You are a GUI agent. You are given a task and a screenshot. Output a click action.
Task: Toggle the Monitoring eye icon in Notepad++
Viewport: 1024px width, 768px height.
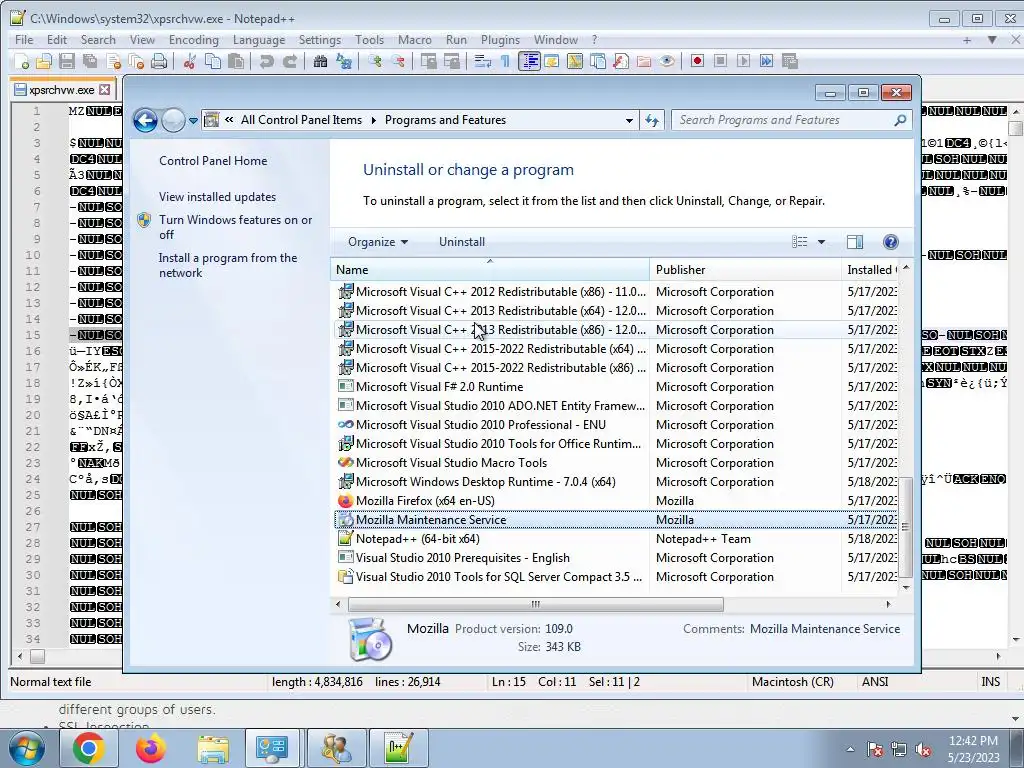tap(667, 61)
